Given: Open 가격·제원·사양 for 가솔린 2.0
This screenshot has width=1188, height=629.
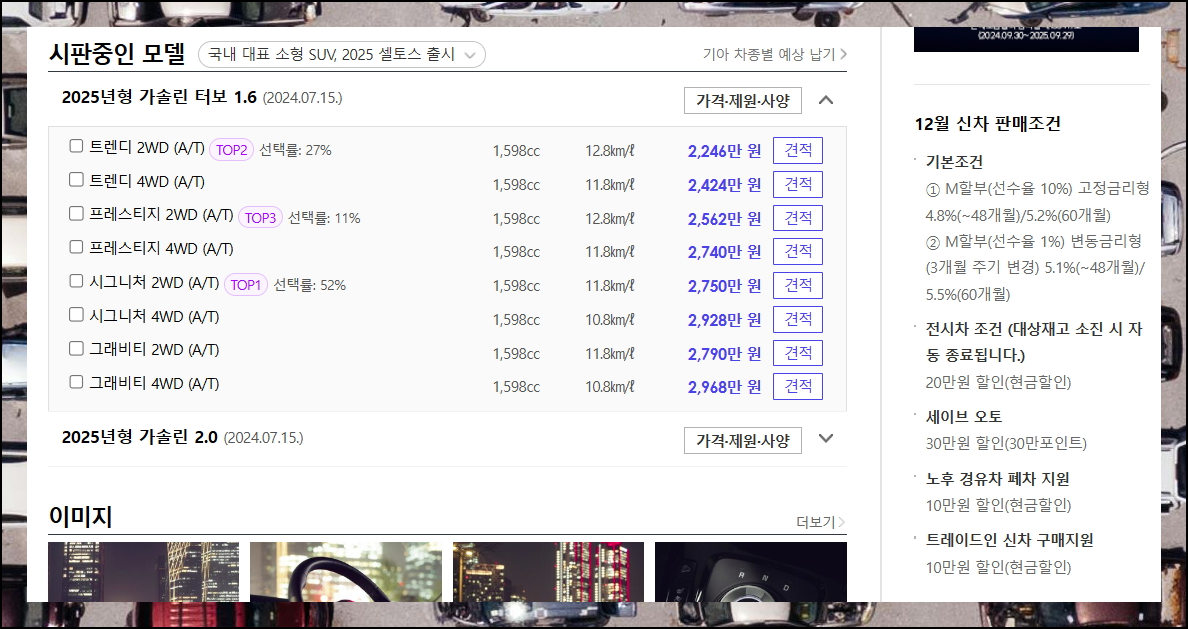Looking at the screenshot, I should pyautogui.click(x=742, y=440).
